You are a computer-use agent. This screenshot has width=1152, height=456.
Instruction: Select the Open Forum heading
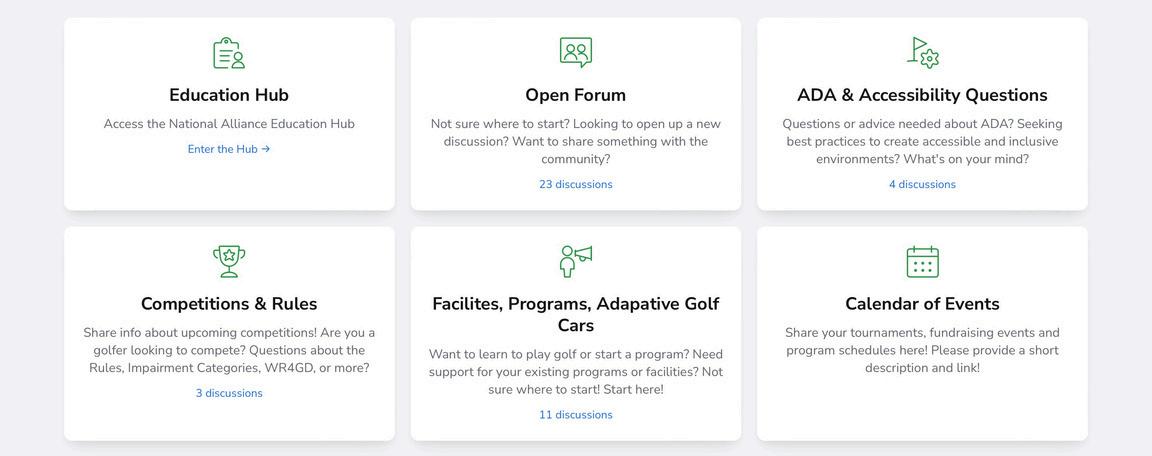click(575, 95)
